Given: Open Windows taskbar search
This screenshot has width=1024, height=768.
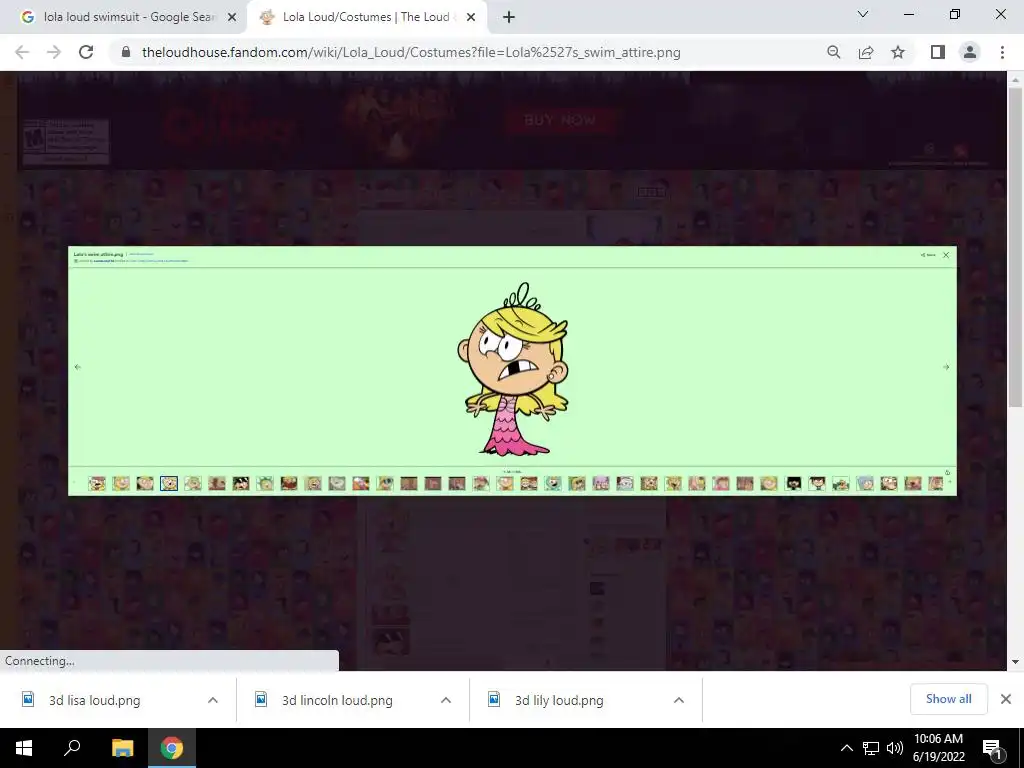Looking at the screenshot, I should point(72,748).
